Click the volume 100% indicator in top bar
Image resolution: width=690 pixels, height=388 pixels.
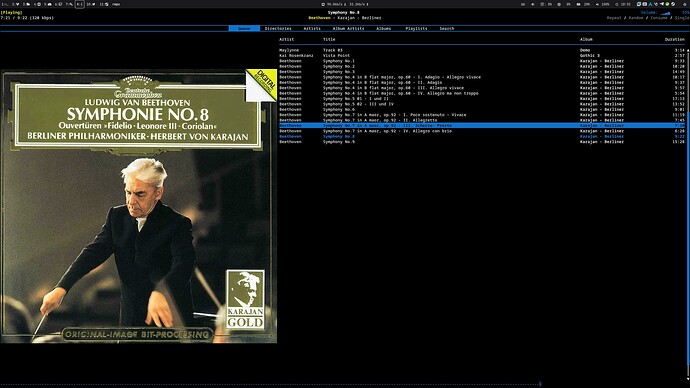coord(602,4)
